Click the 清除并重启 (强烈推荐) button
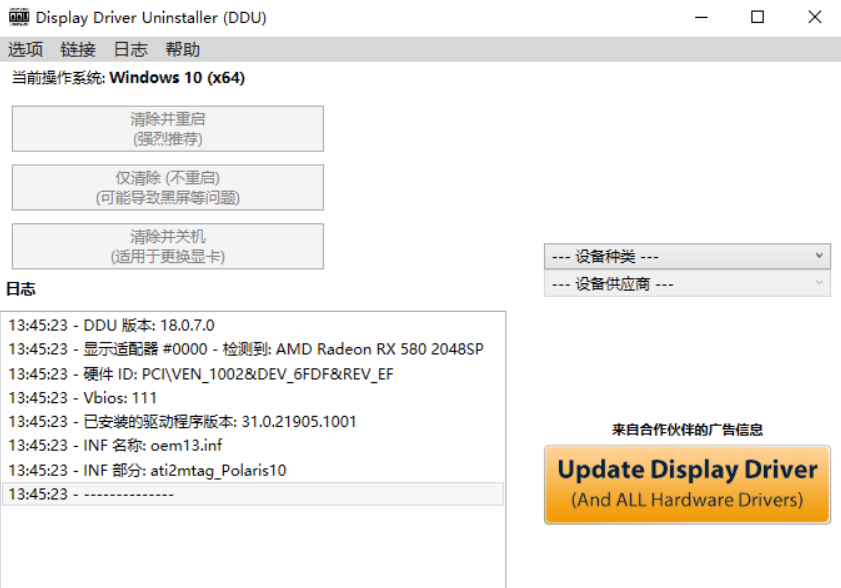Screen dimensions: 841x588 coord(168,129)
